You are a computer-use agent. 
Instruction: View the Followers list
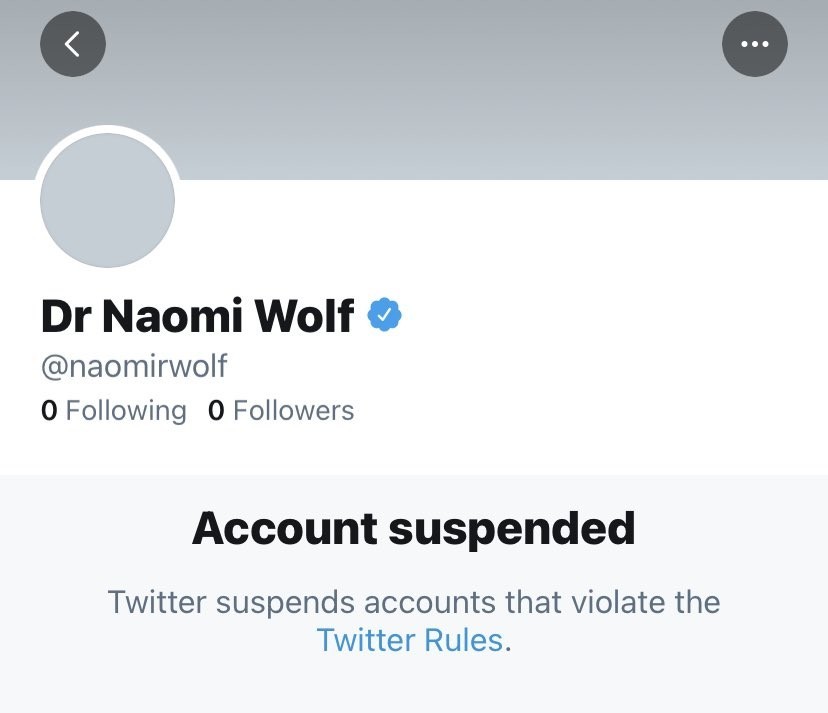pos(281,410)
